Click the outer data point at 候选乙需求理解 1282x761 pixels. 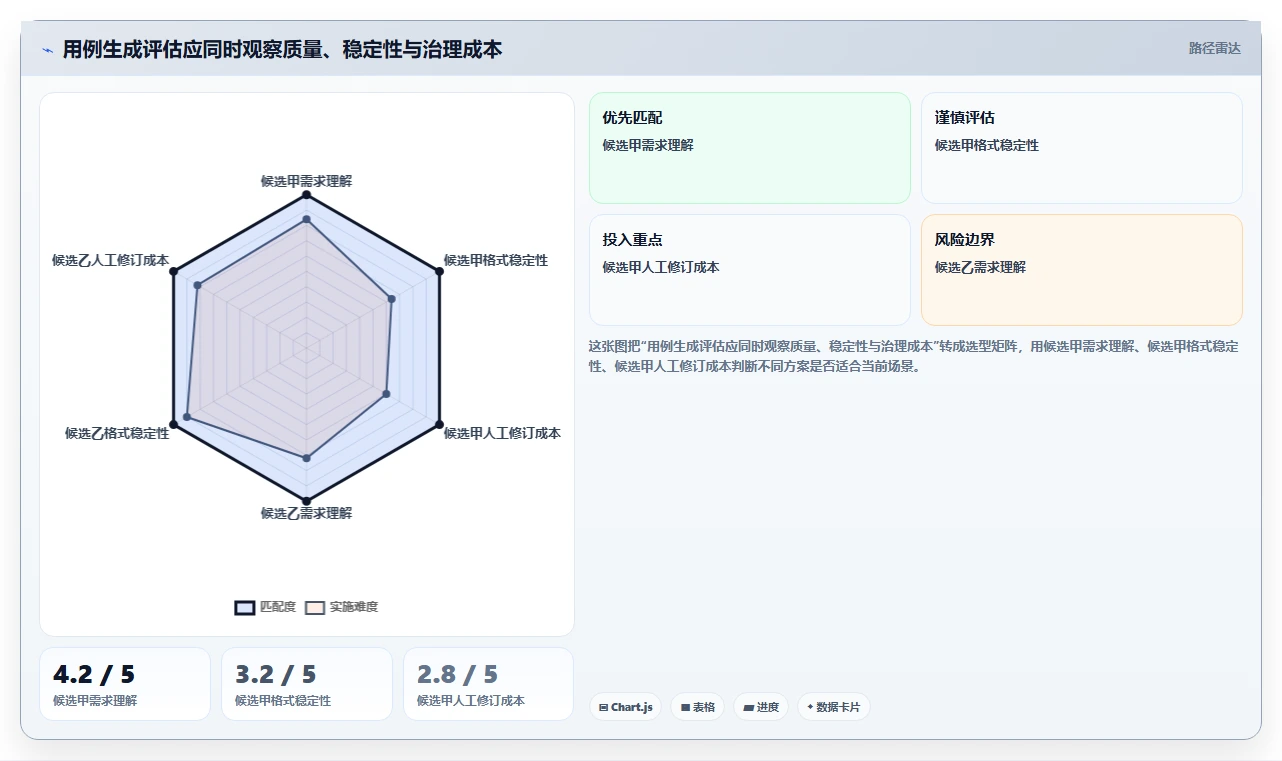306,501
